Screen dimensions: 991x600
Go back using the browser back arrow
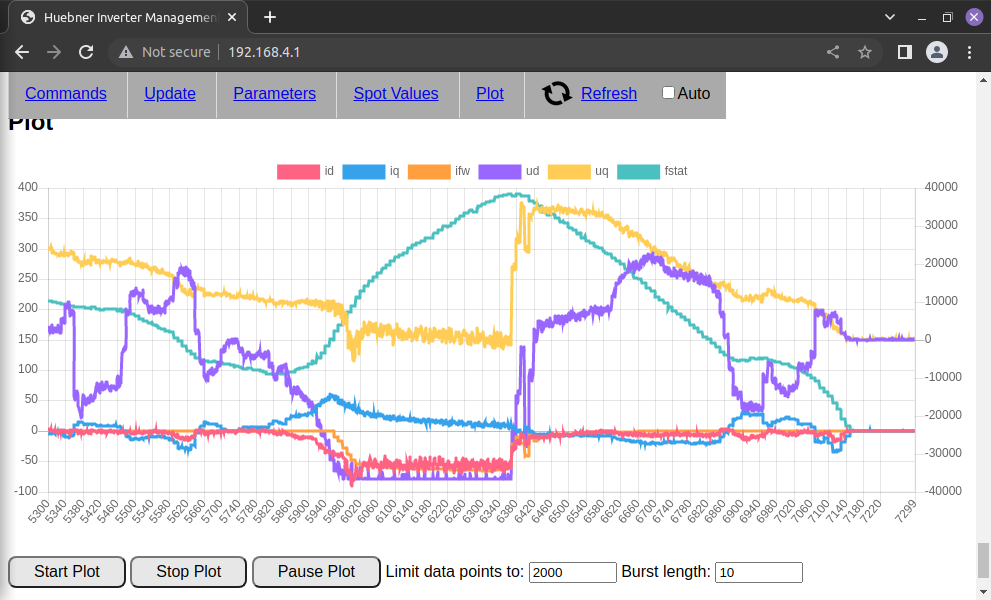(x=22, y=52)
